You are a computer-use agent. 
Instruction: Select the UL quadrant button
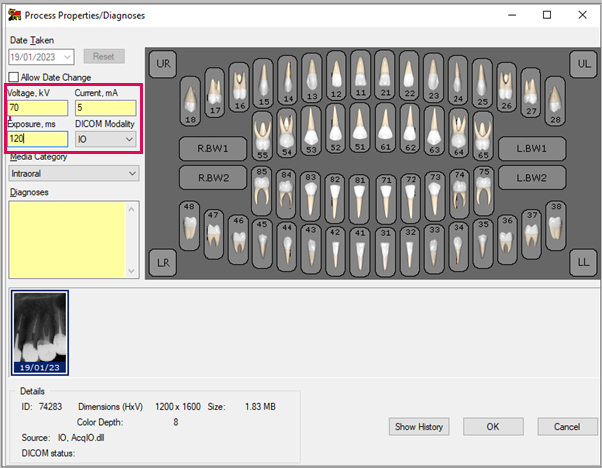584,64
